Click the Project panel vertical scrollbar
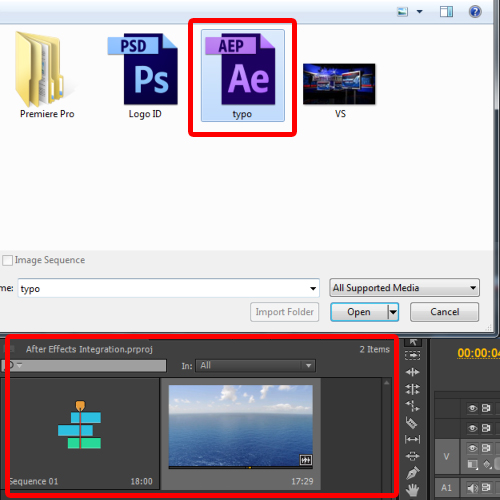Image resolution: width=500 pixels, height=500 pixels. click(x=387, y=435)
